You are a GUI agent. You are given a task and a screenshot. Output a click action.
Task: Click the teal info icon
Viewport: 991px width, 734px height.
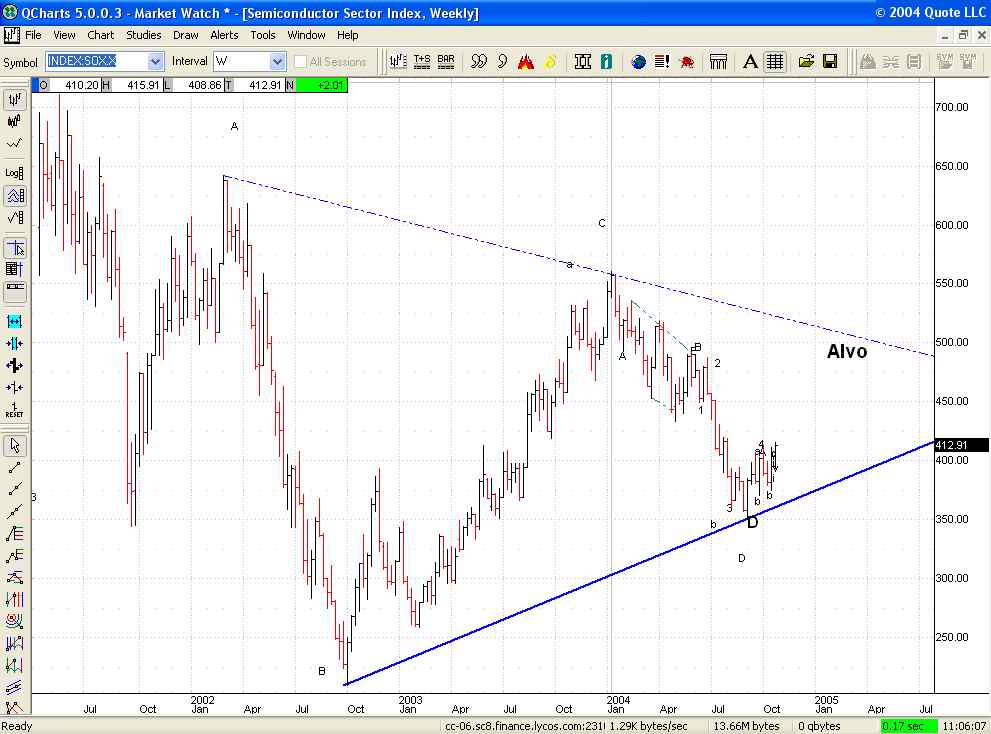point(606,61)
